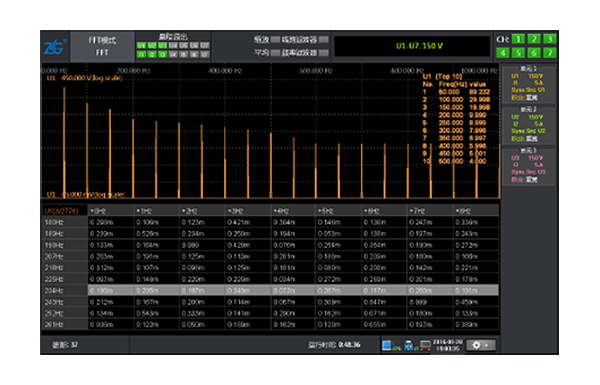Select channel 2 button
This screenshot has width=600, height=385.
click(534, 39)
